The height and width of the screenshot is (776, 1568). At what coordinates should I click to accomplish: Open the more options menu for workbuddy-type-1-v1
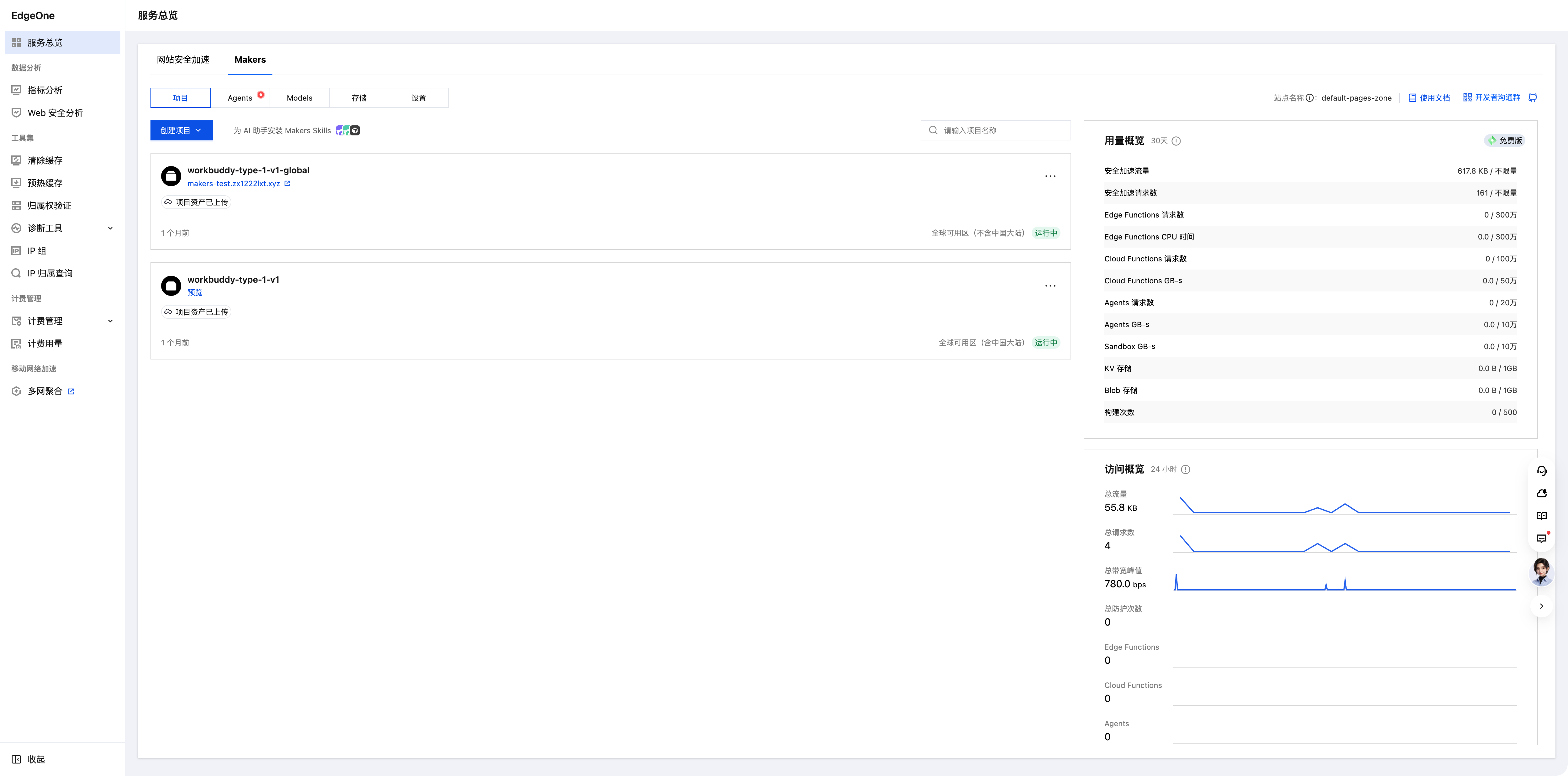click(1050, 286)
